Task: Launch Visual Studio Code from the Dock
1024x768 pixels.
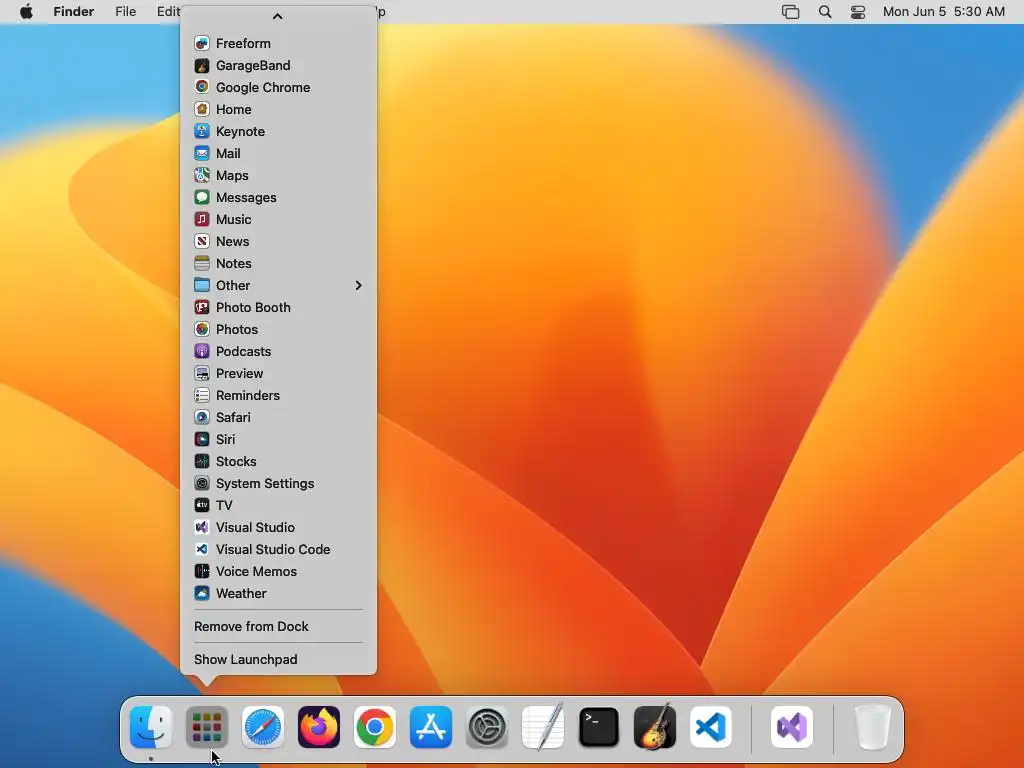Action: 711,727
